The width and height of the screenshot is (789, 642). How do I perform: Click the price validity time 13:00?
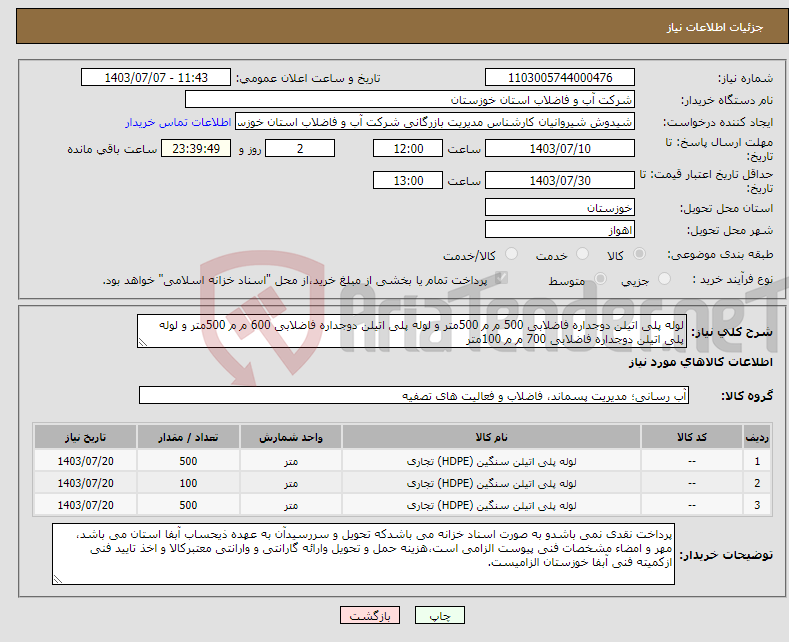point(408,180)
